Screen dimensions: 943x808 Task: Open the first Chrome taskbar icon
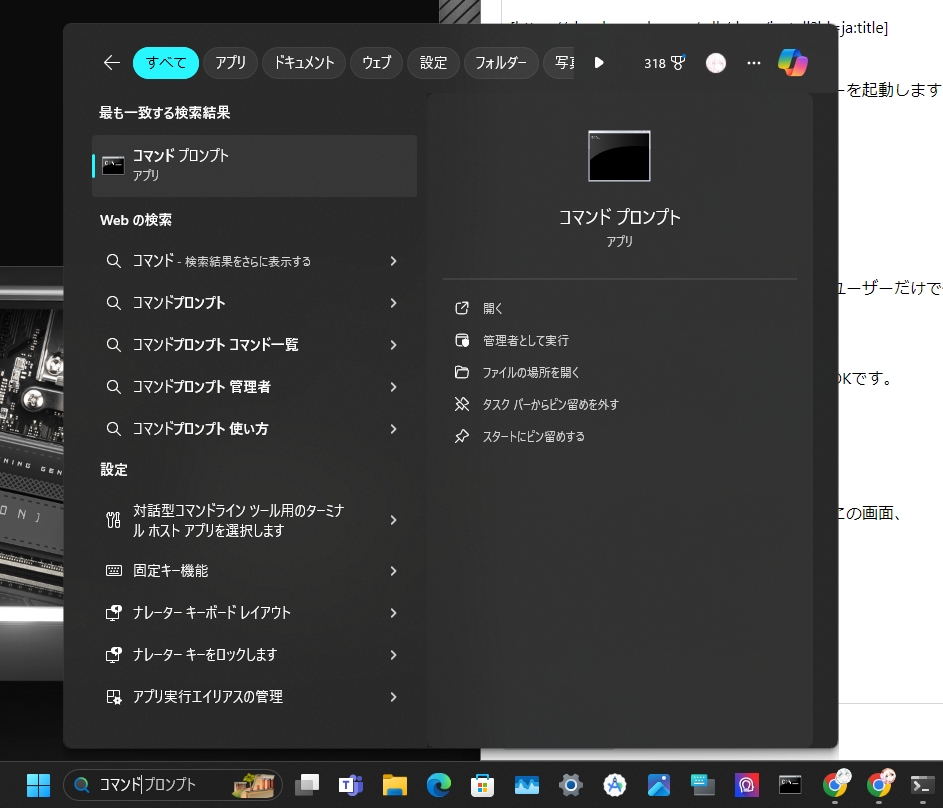pyautogui.click(x=835, y=783)
